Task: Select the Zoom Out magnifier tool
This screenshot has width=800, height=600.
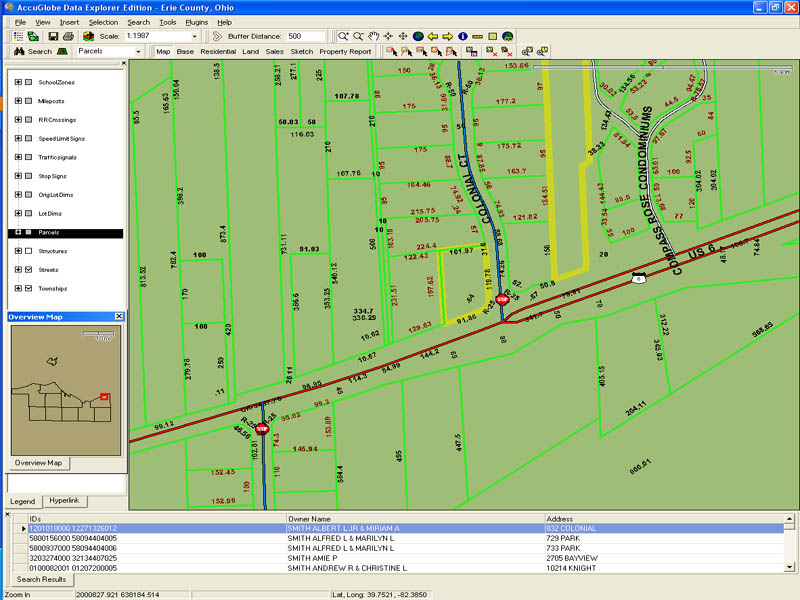Action: tap(358, 36)
